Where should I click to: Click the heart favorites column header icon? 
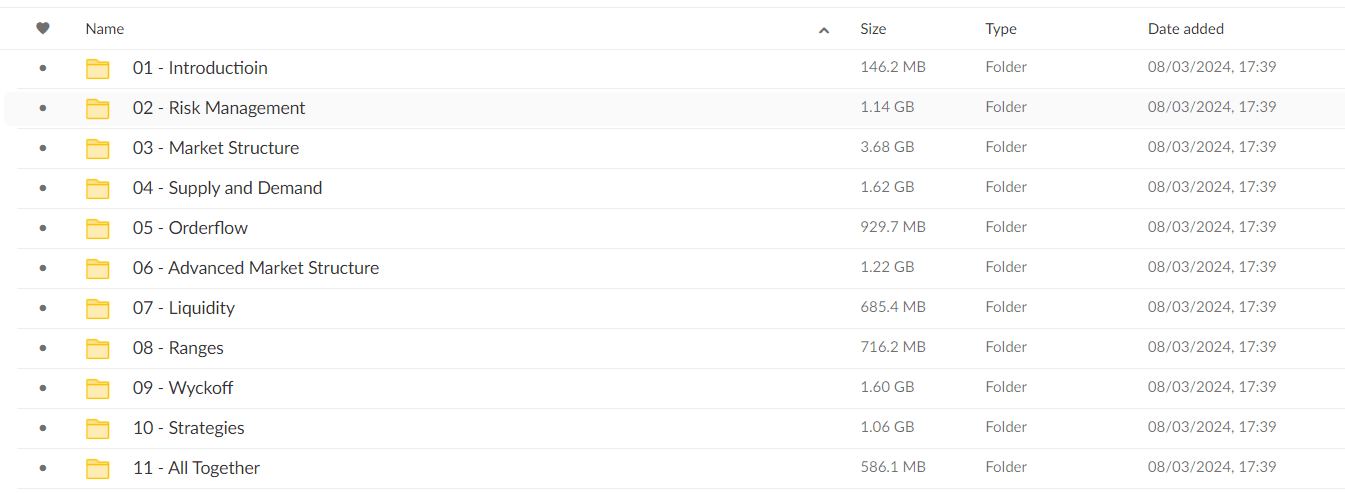[42, 29]
